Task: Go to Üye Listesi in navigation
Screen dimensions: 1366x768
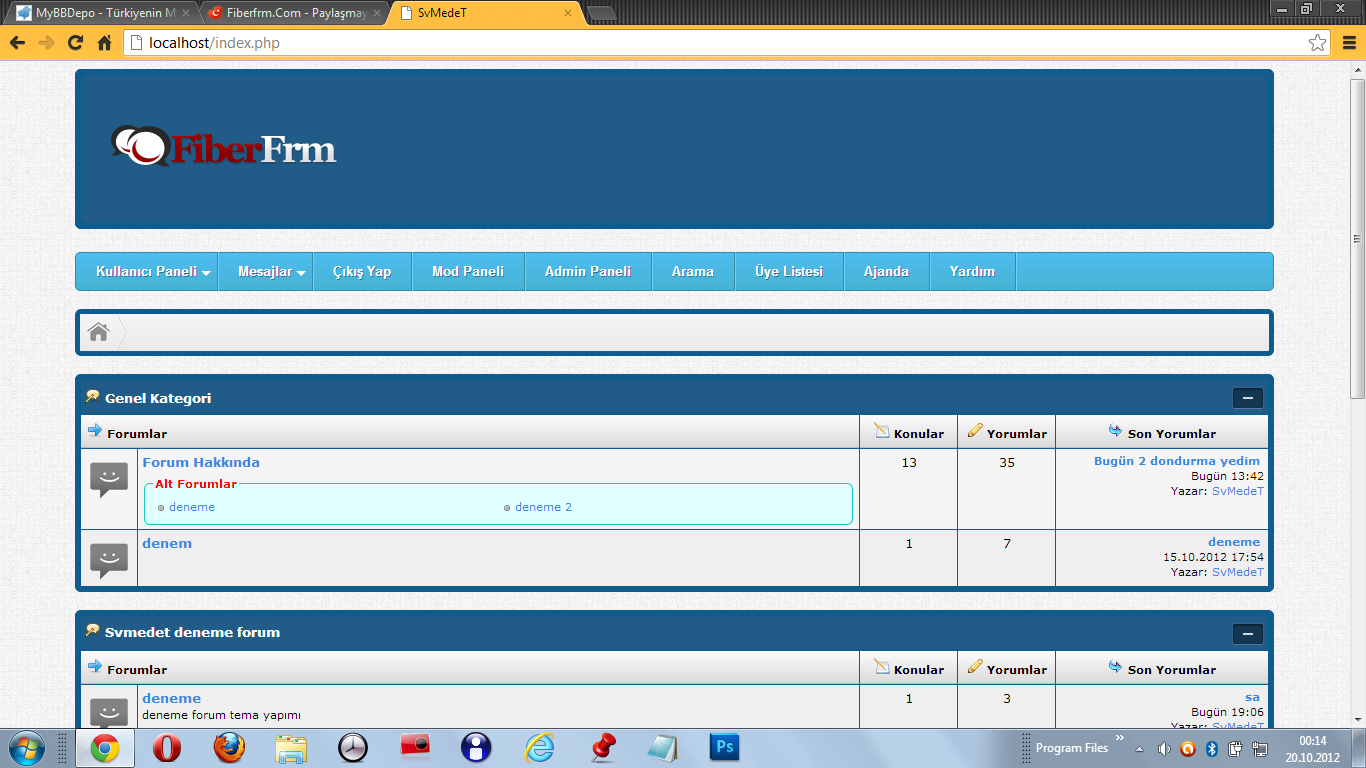Action: click(x=789, y=271)
